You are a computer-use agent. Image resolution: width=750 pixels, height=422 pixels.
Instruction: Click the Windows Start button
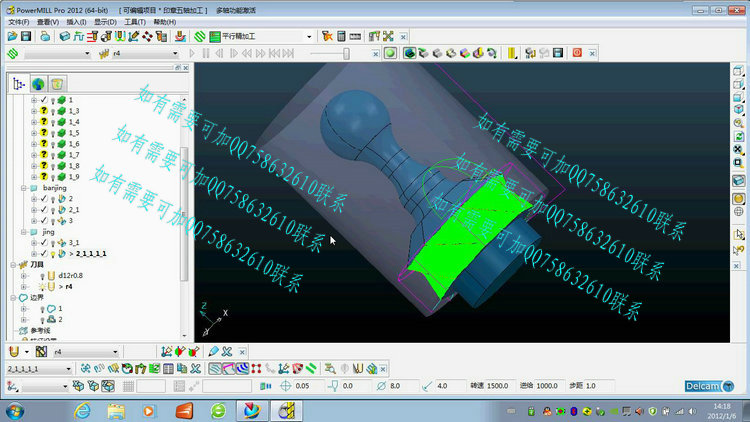coord(15,411)
